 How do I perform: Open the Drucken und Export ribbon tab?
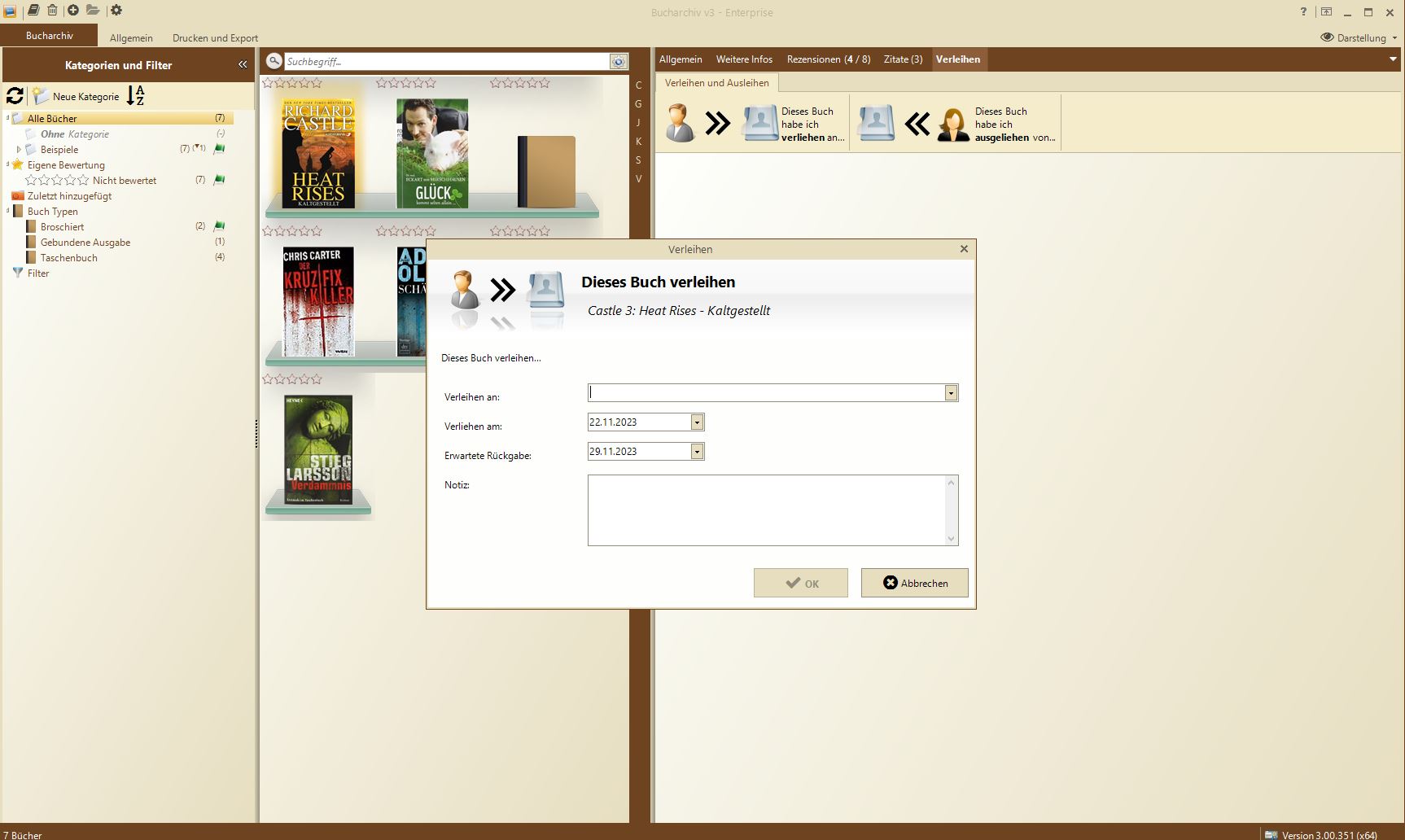coord(215,37)
